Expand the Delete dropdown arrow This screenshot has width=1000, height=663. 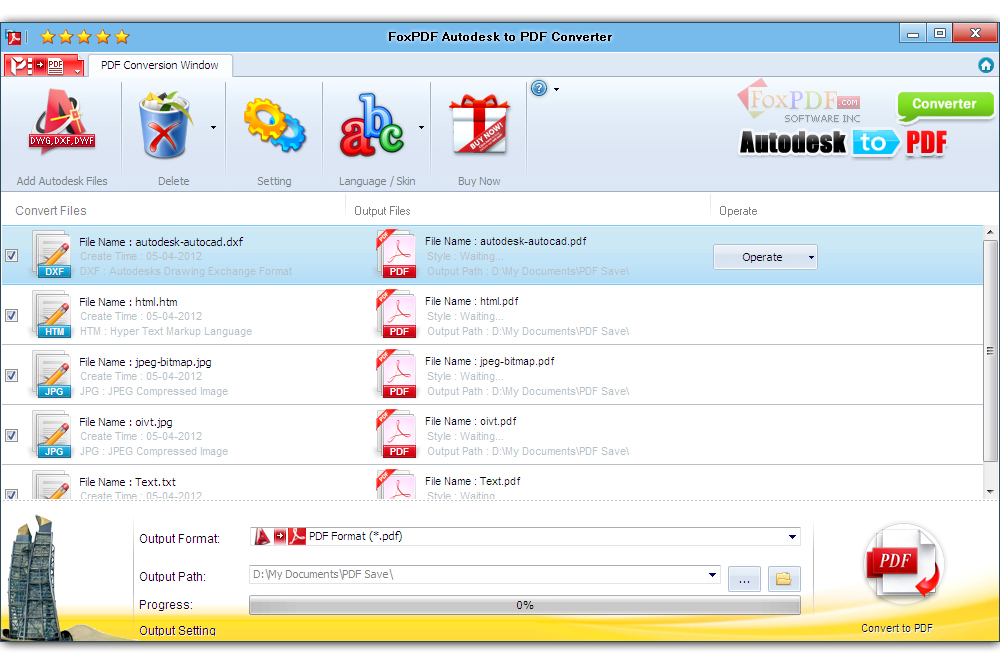click(x=213, y=128)
